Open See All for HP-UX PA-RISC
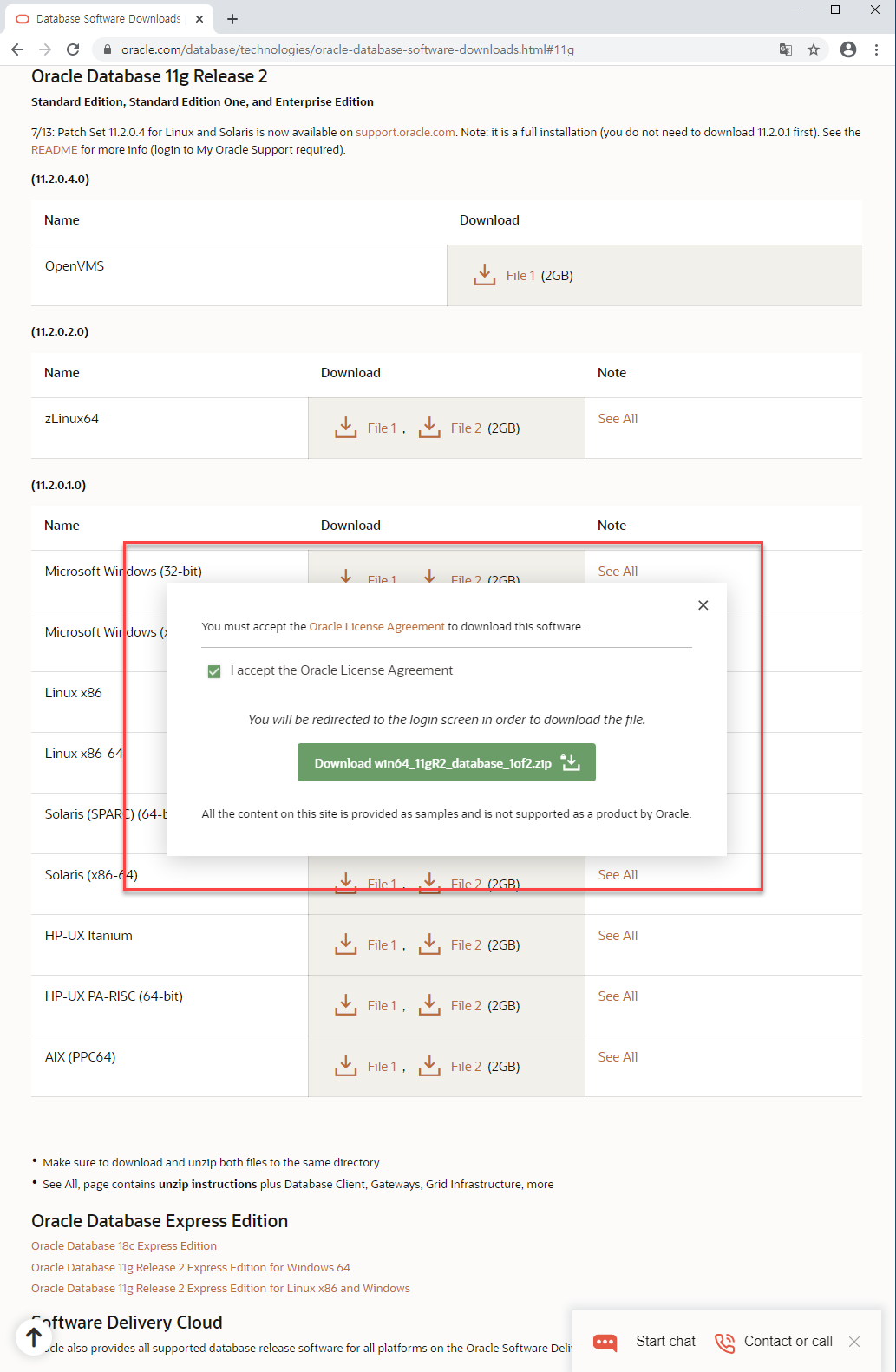Image resolution: width=896 pixels, height=1372 pixels. [618, 996]
